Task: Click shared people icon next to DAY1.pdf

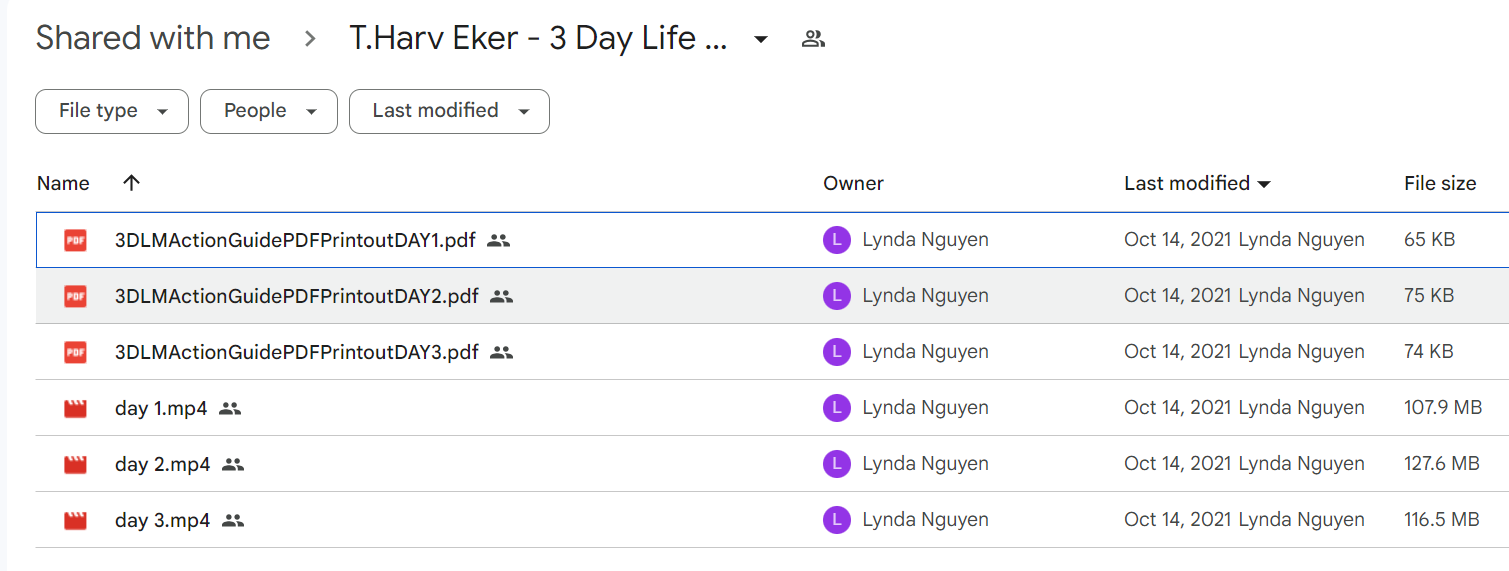Action: click(498, 240)
